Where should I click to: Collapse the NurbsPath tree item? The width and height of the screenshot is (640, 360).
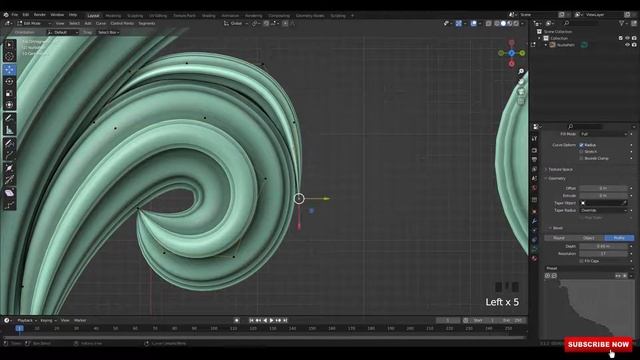coord(546,45)
